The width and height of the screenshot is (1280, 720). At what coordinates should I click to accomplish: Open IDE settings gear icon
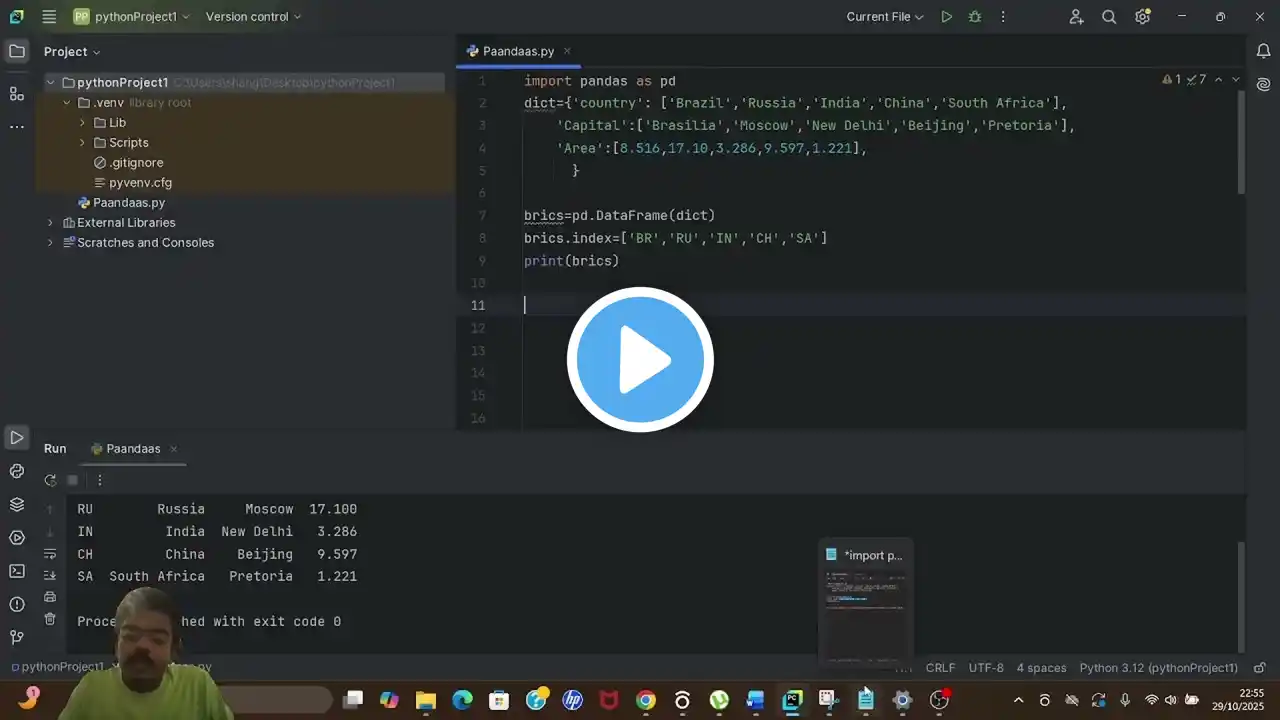click(x=1142, y=17)
